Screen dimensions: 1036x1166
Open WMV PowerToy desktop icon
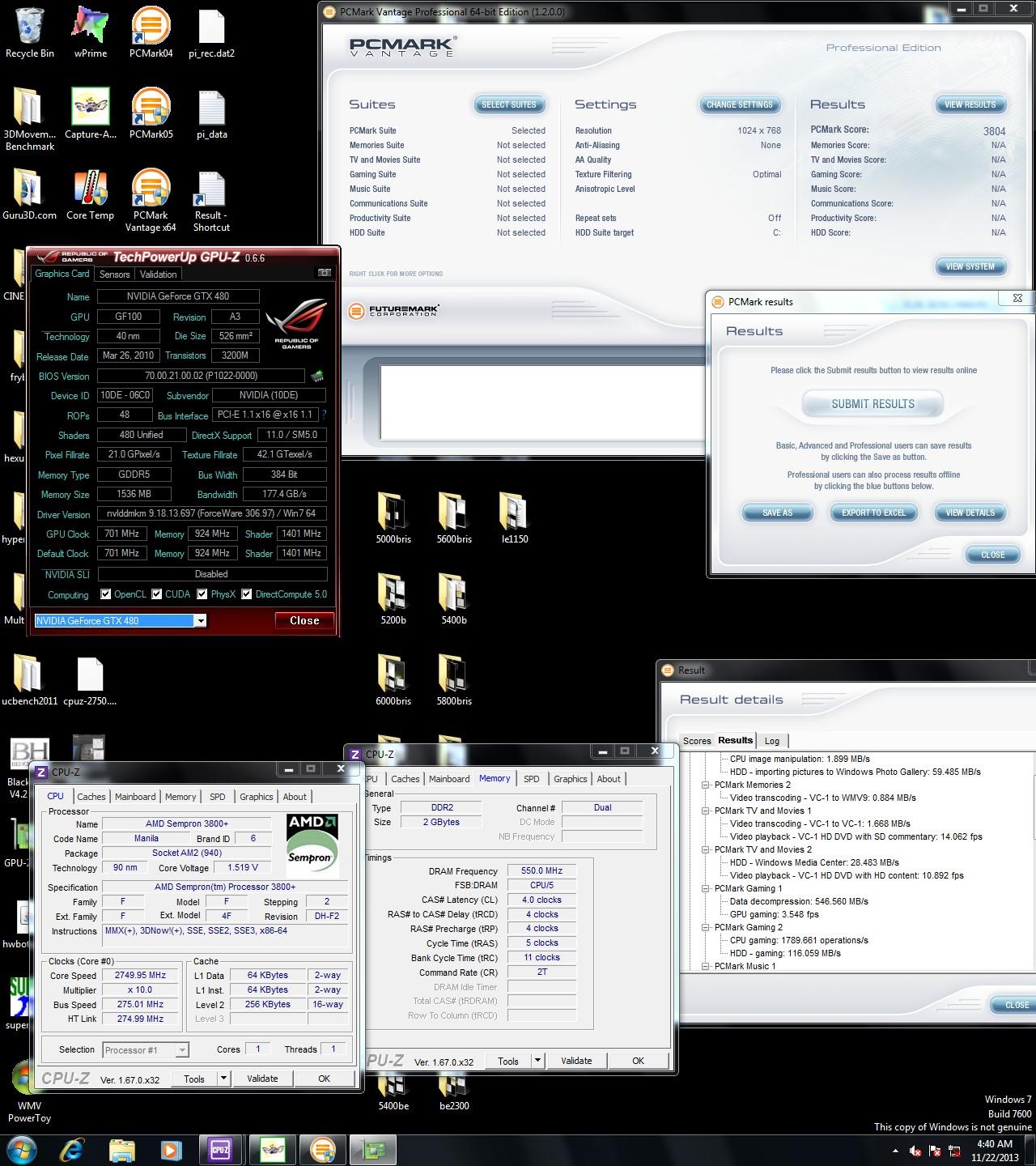30,1091
